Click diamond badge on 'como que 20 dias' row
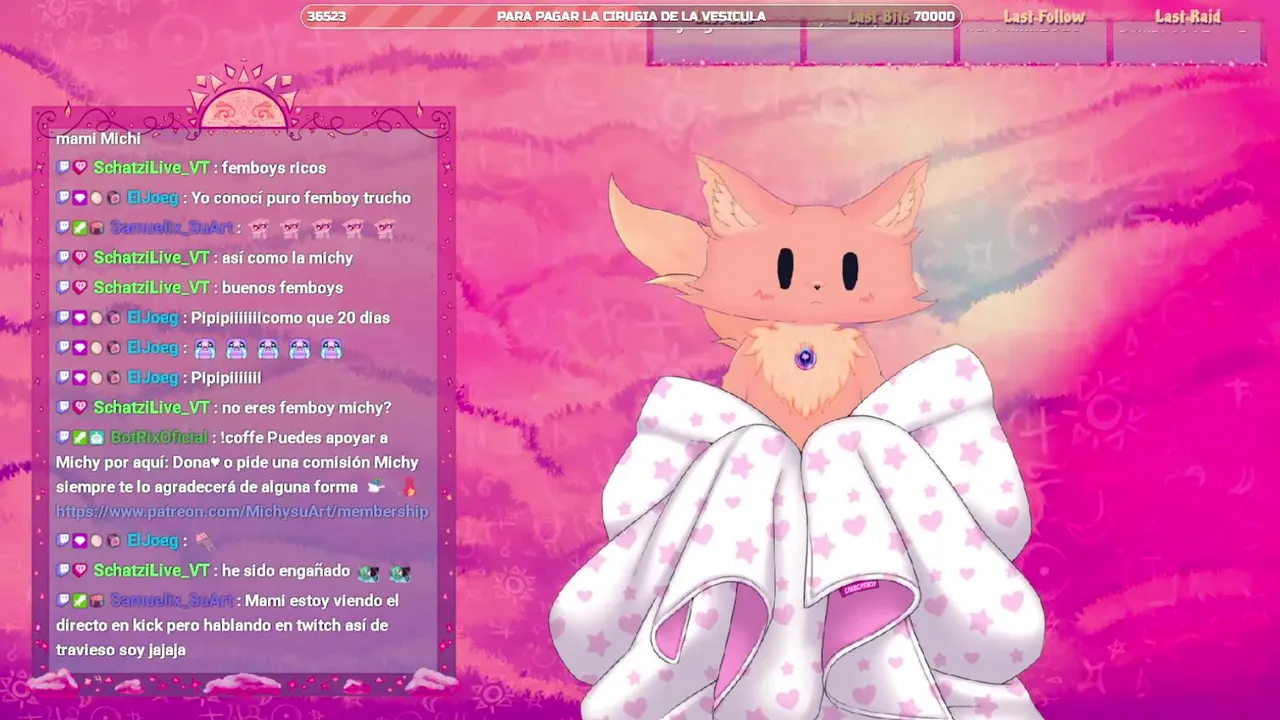Viewport: 1280px width, 720px height. pos(80,318)
